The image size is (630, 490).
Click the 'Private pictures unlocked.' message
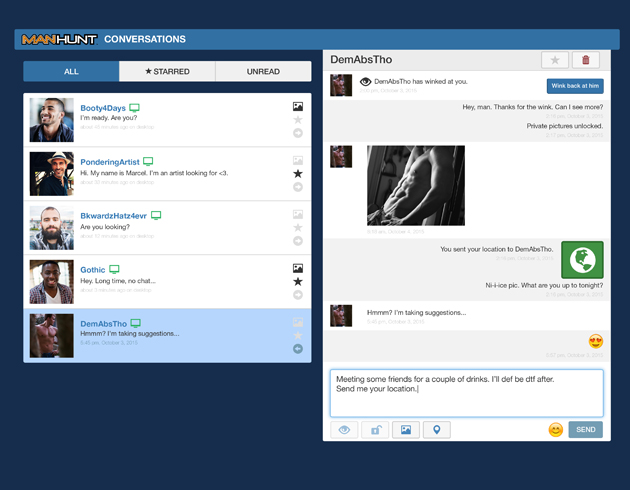pyautogui.click(x=565, y=126)
